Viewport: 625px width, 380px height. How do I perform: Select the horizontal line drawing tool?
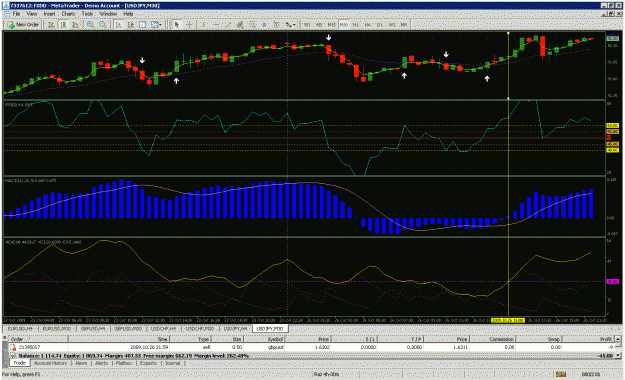point(216,25)
